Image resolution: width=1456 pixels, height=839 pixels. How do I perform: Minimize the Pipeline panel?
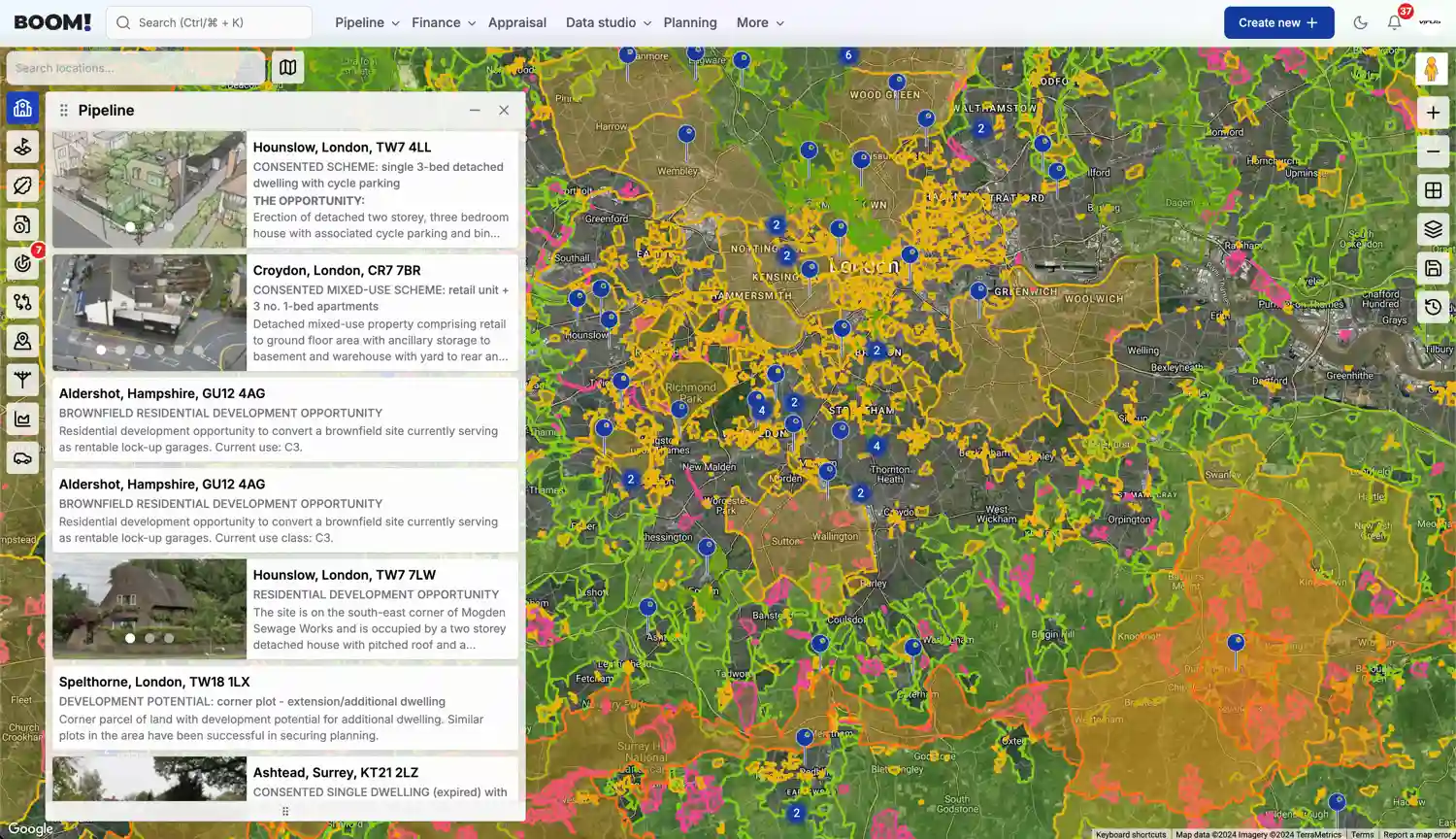coord(475,111)
